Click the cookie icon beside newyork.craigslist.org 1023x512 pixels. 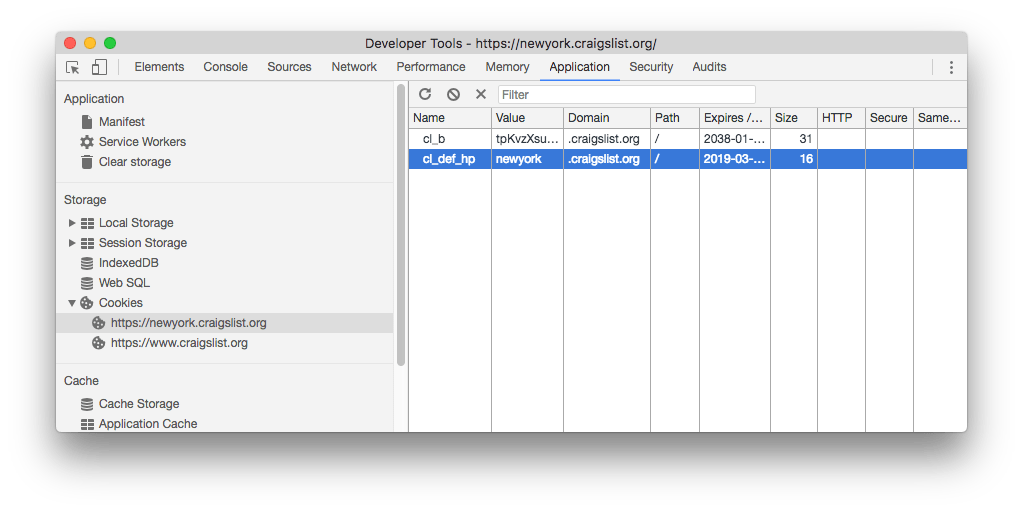coord(99,323)
